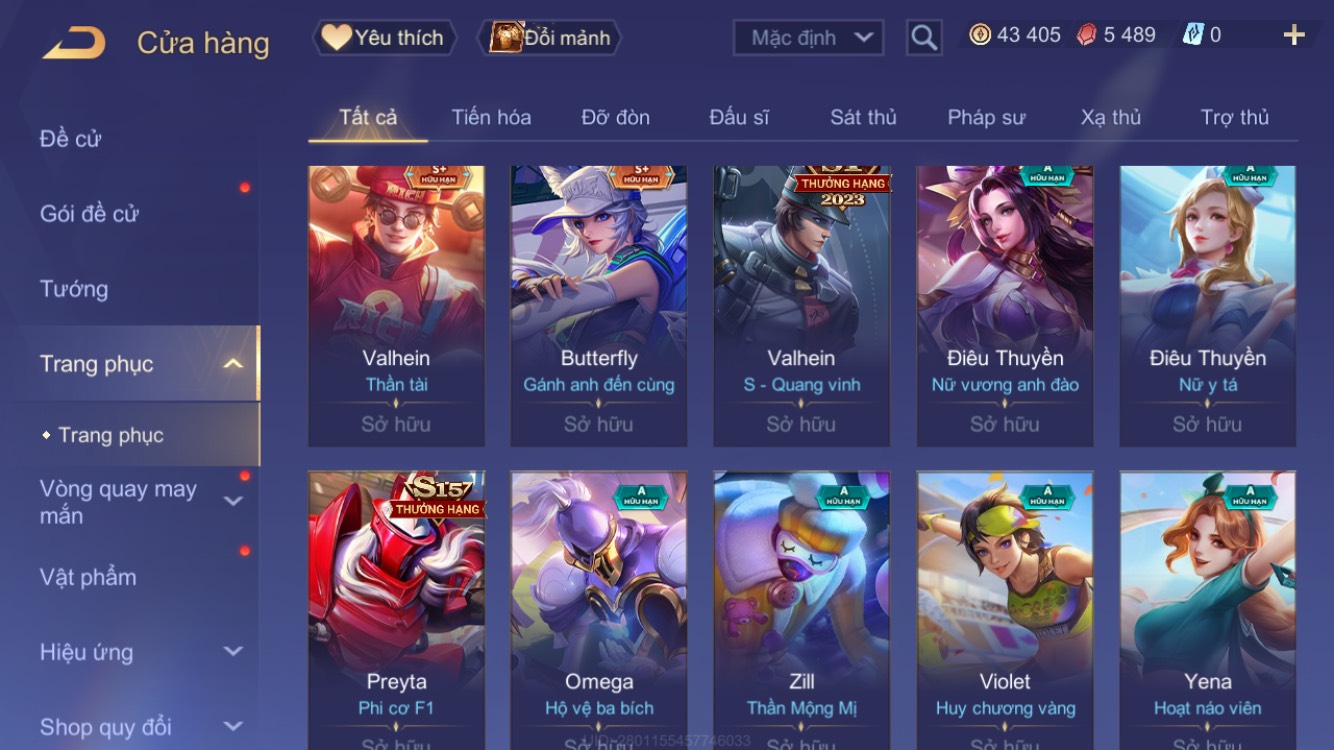Open Gói đề cử sidebar item
The image size is (1334, 750).
tap(89, 213)
